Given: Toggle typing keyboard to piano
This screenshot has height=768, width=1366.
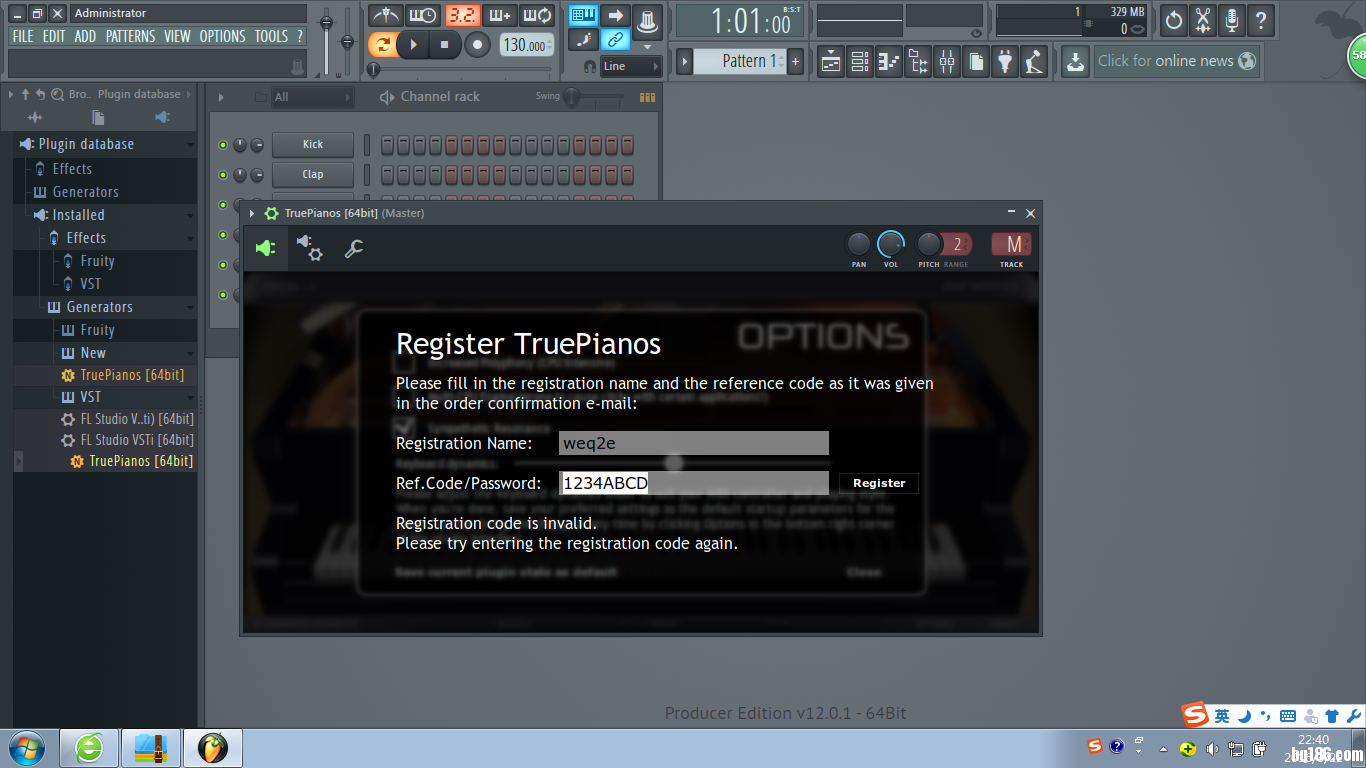Looking at the screenshot, I should [583, 15].
